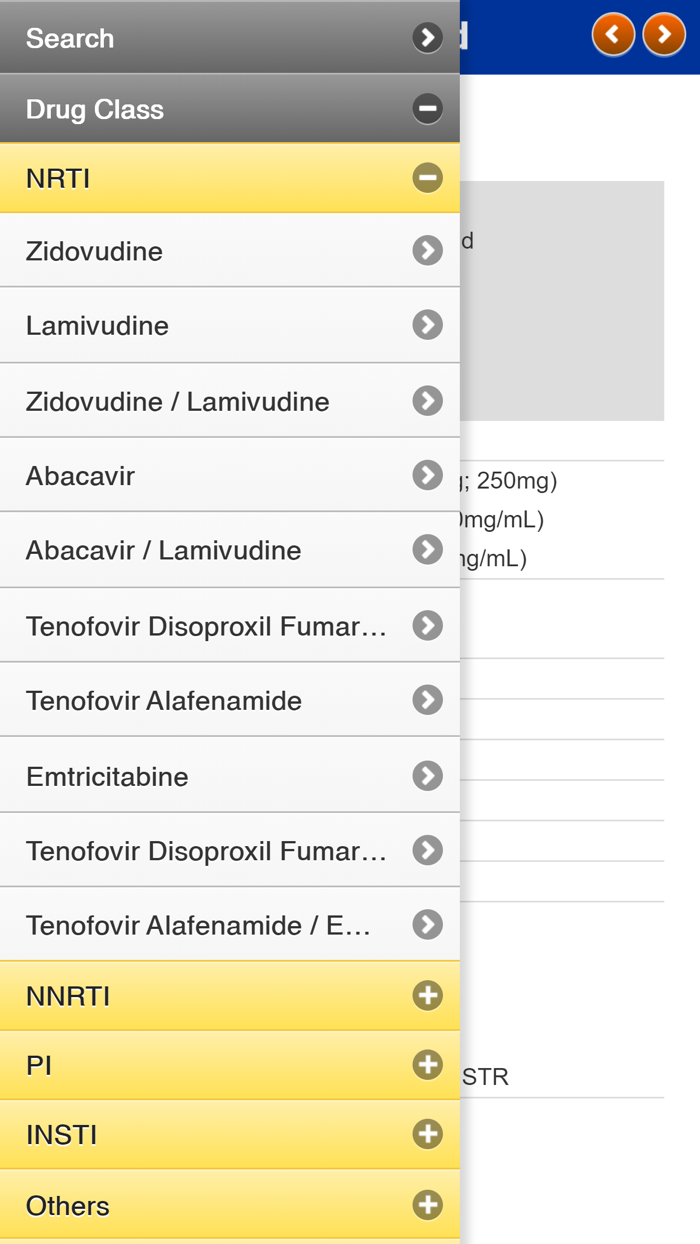Click the chevron icon for Emtricitabine
The height and width of the screenshot is (1244, 700).
tap(427, 775)
